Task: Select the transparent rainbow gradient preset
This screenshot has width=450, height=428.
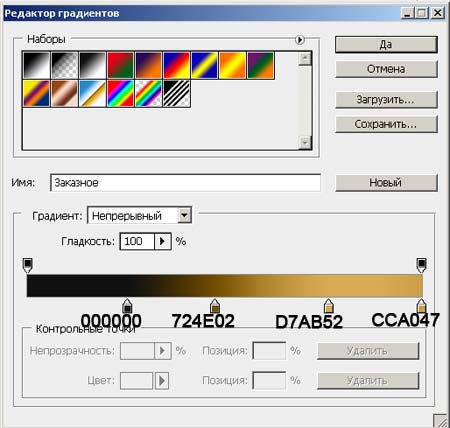Action: pos(149,93)
